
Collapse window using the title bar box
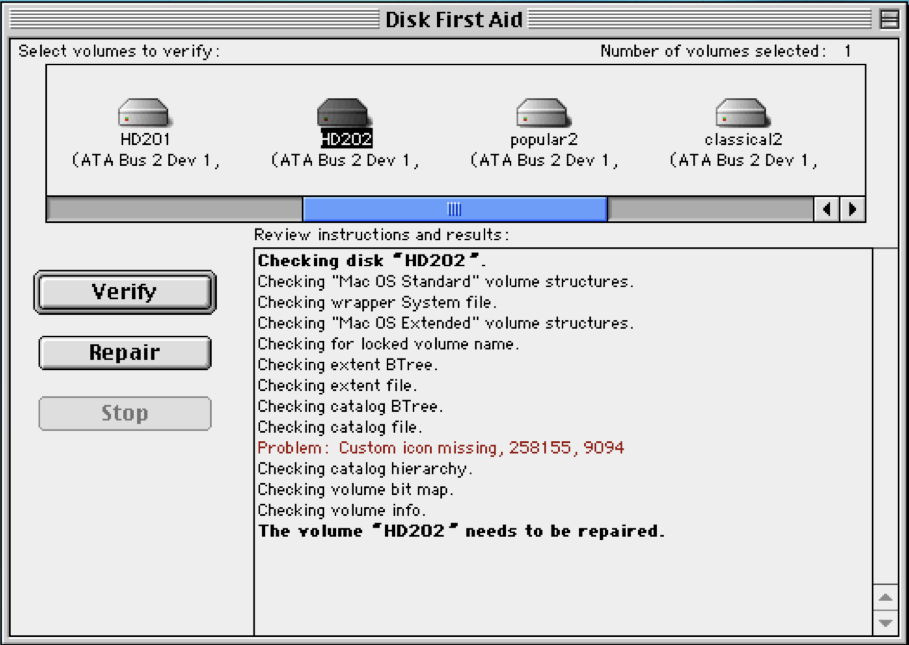(887, 19)
